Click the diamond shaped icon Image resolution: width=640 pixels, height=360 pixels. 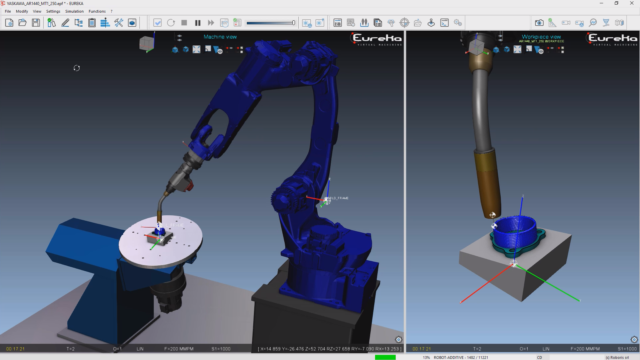click(x=391, y=23)
